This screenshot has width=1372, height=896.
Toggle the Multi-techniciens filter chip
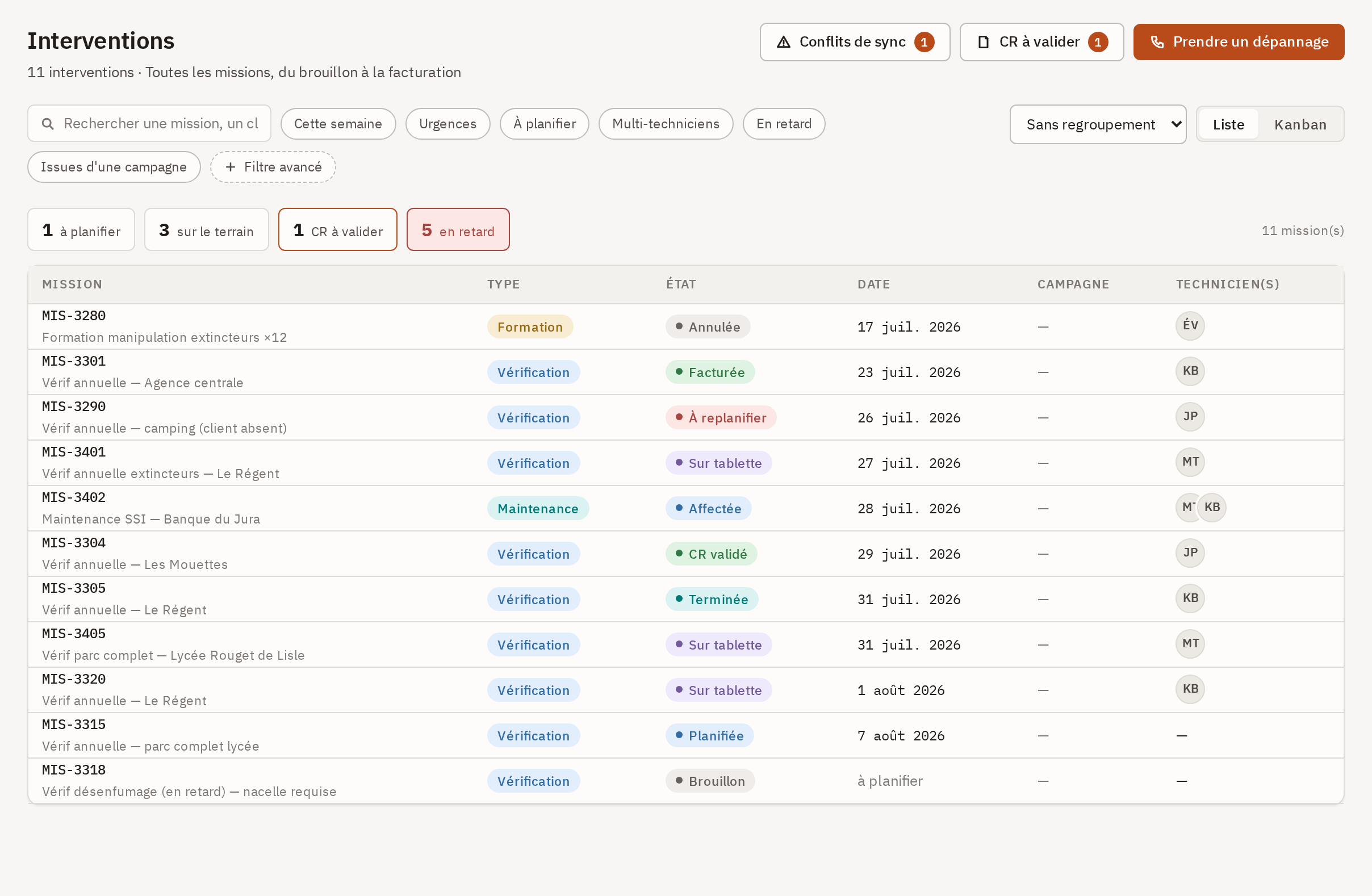click(x=666, y=124)
